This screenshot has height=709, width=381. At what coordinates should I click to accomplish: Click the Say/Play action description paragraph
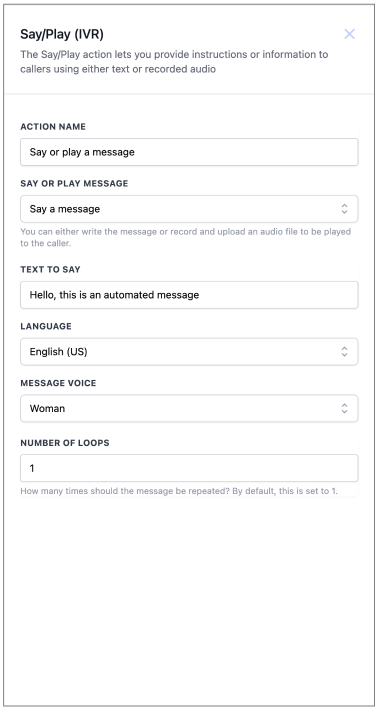tap(174, 61)
